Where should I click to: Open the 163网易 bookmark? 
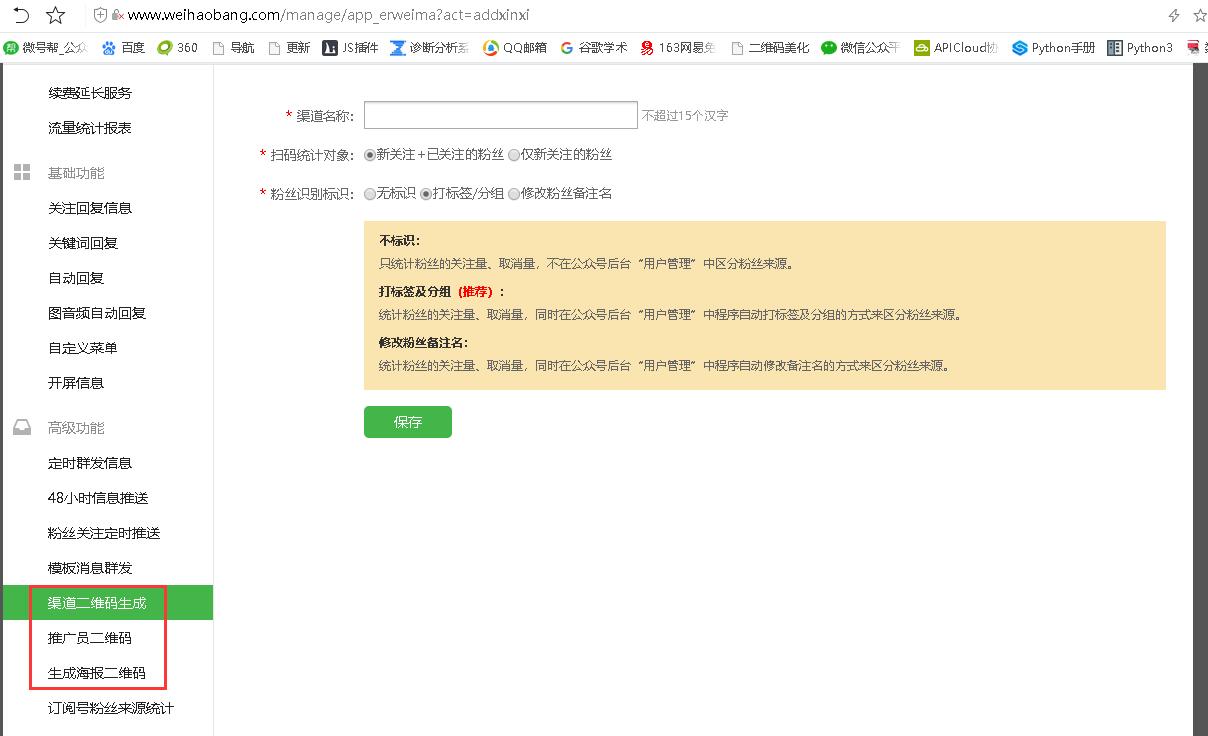coord(678,47)
